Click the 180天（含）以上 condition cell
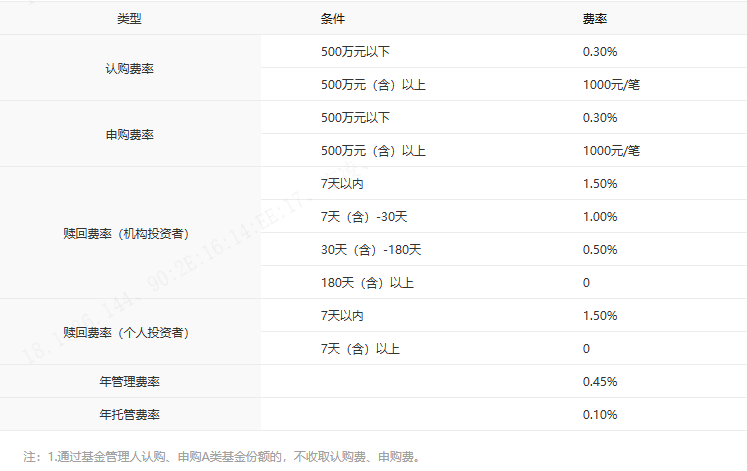747x471 pixels. pyautogui.click(x=367, y=283)
